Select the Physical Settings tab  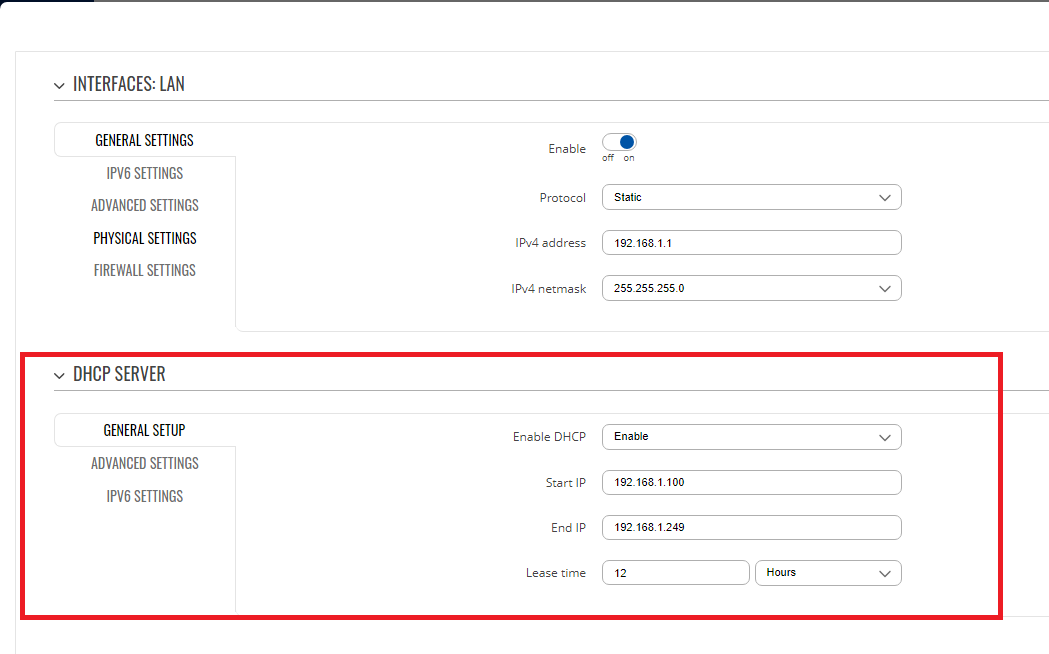(x=145, y=239)
